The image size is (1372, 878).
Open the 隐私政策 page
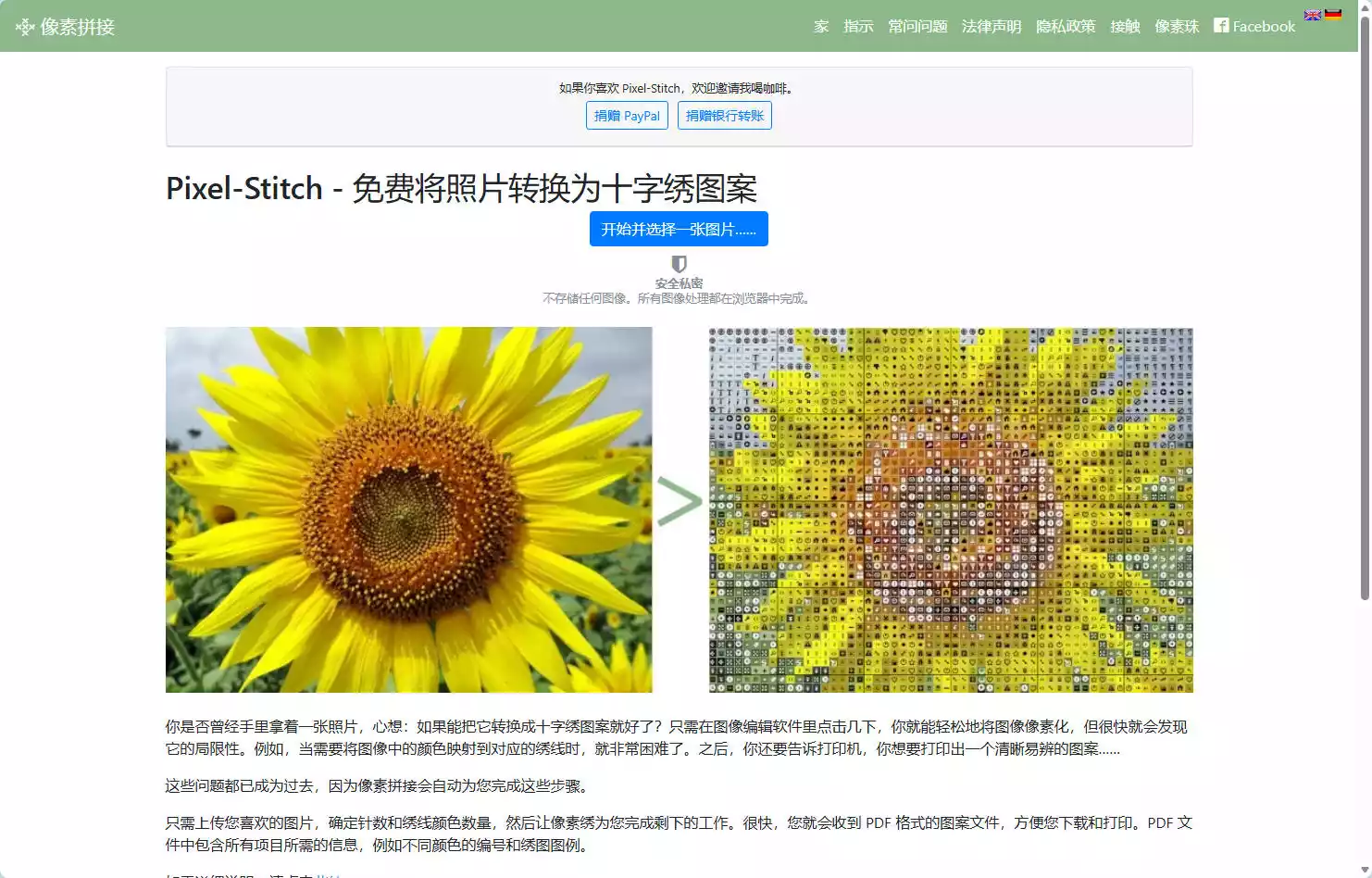click(x=1066, y=26)
